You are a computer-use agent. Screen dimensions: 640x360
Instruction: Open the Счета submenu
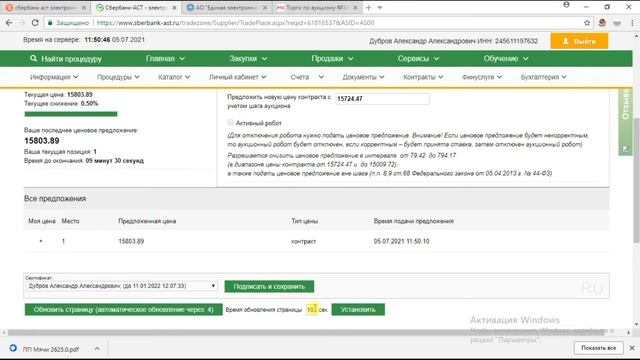coord(307,77)
